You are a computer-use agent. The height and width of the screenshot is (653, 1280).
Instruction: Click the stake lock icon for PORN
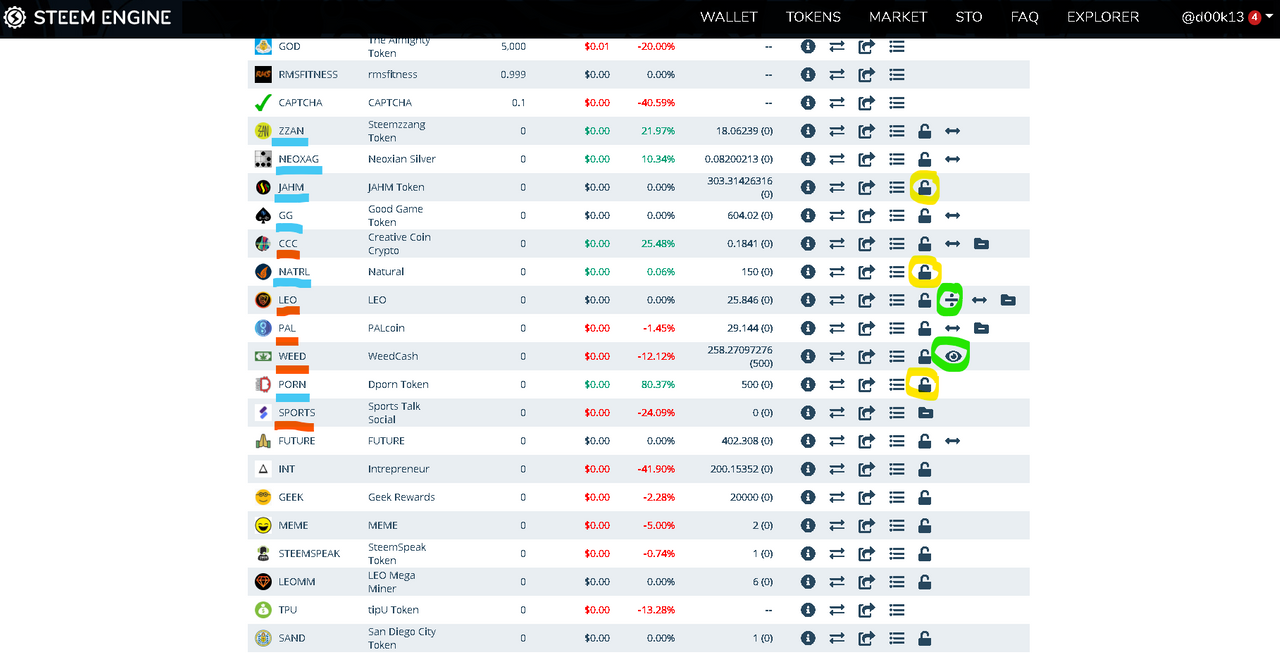click(925, 384)
